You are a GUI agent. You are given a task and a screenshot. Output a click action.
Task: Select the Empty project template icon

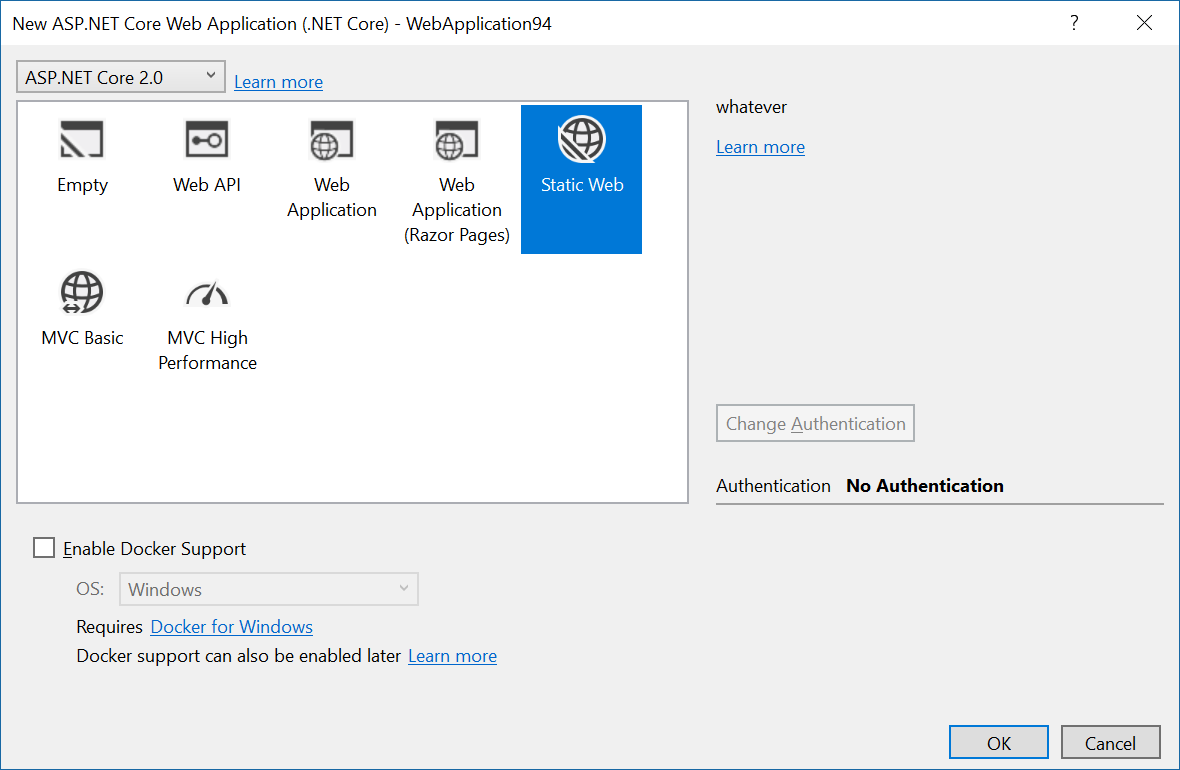pyautogui.click(x=81, y=139)
